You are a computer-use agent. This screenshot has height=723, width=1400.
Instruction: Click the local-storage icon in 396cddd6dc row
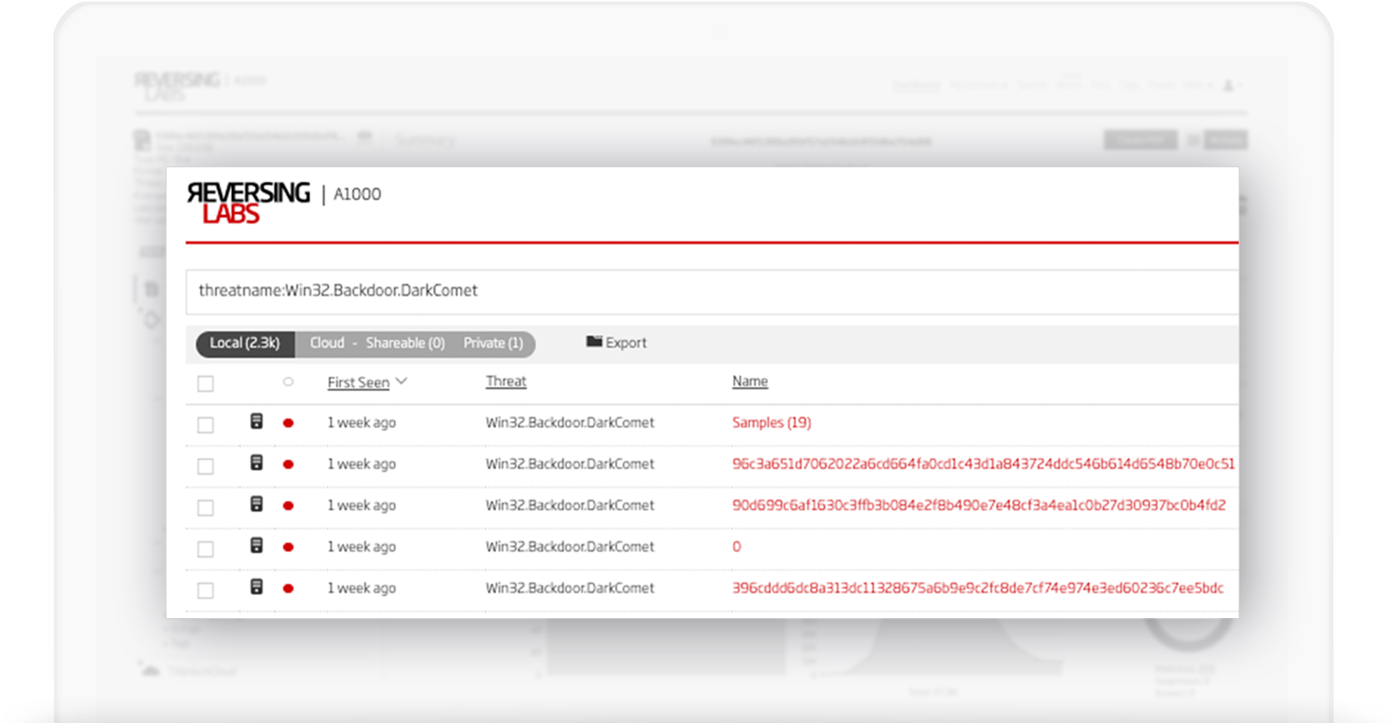point(256,587)
